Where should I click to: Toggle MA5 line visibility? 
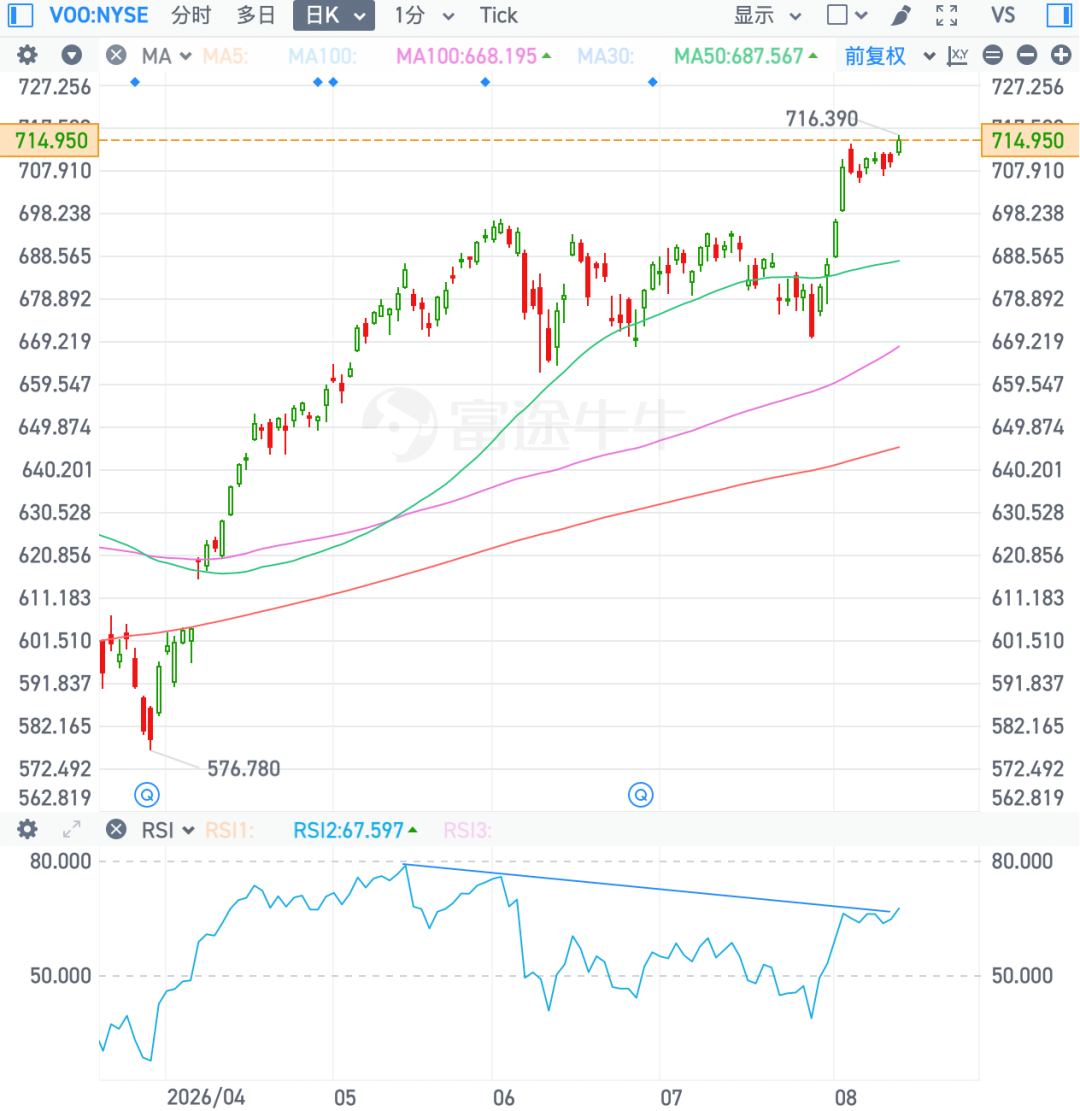tap(225, 56)
